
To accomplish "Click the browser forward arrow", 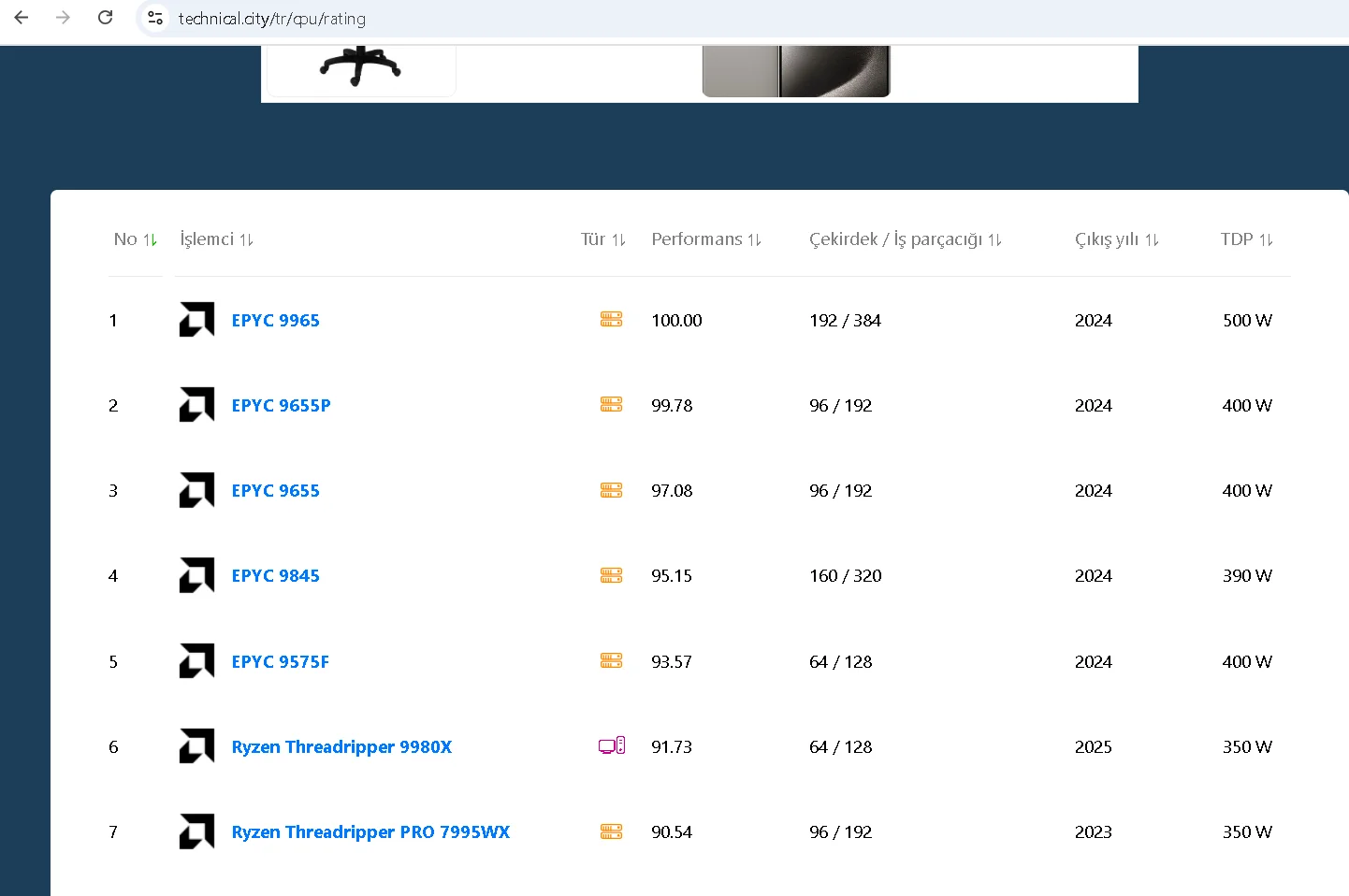I will click(x=63, y=18).
